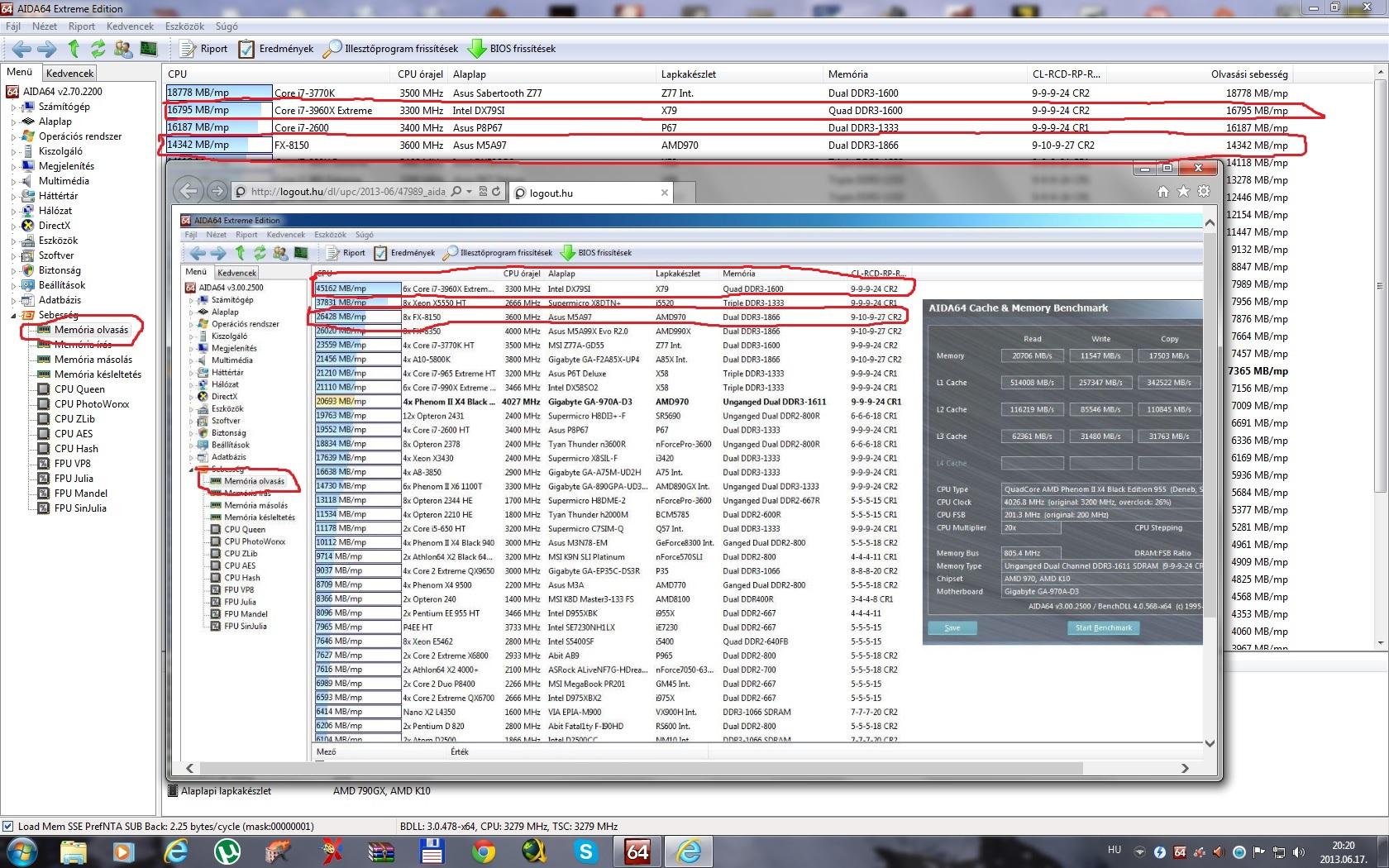Select Memória másolás in the main window's tree
The width and height of the screenshot is (1389, 868).
point(93,360)
